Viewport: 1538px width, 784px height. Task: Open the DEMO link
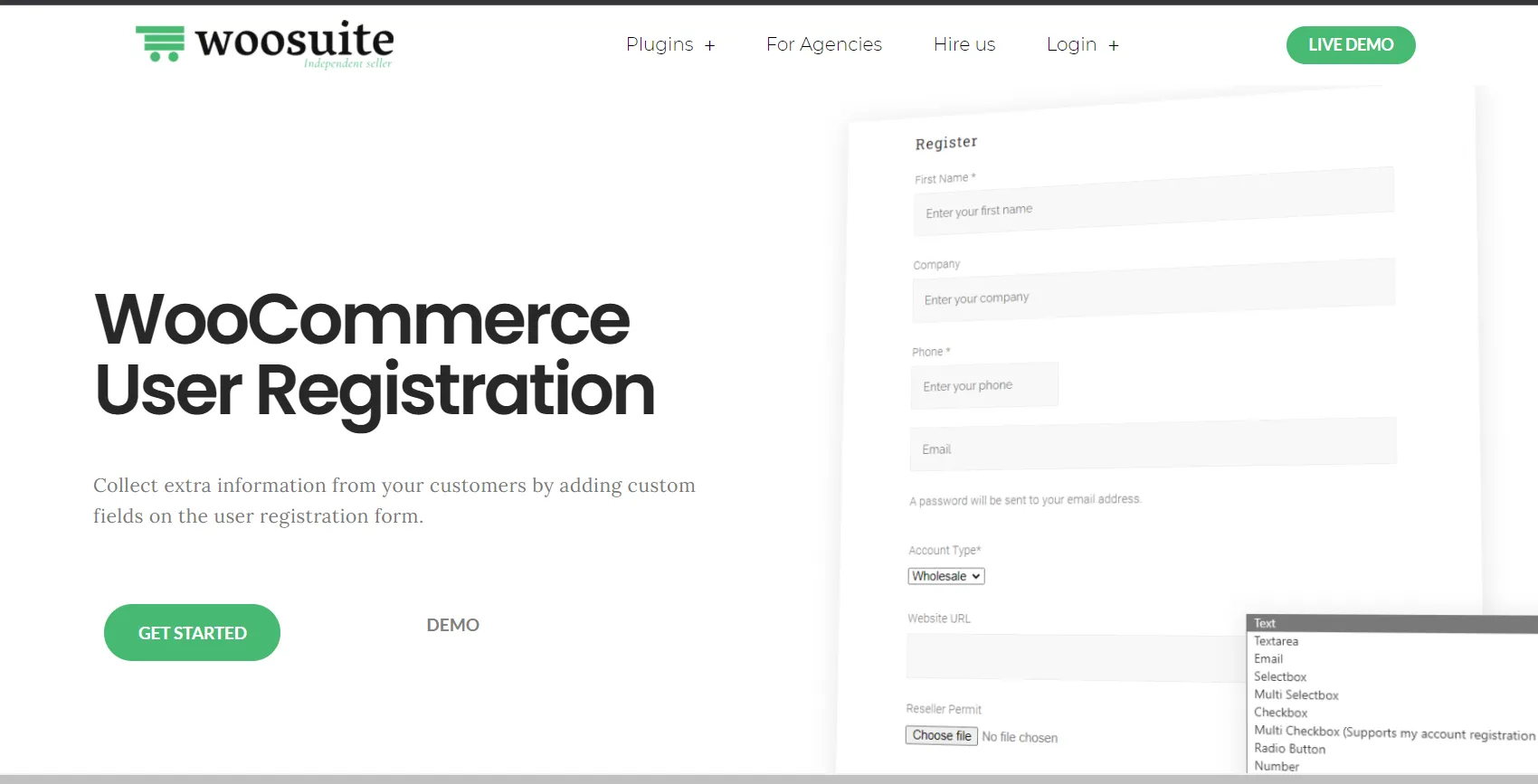click(x=453, y=625)
